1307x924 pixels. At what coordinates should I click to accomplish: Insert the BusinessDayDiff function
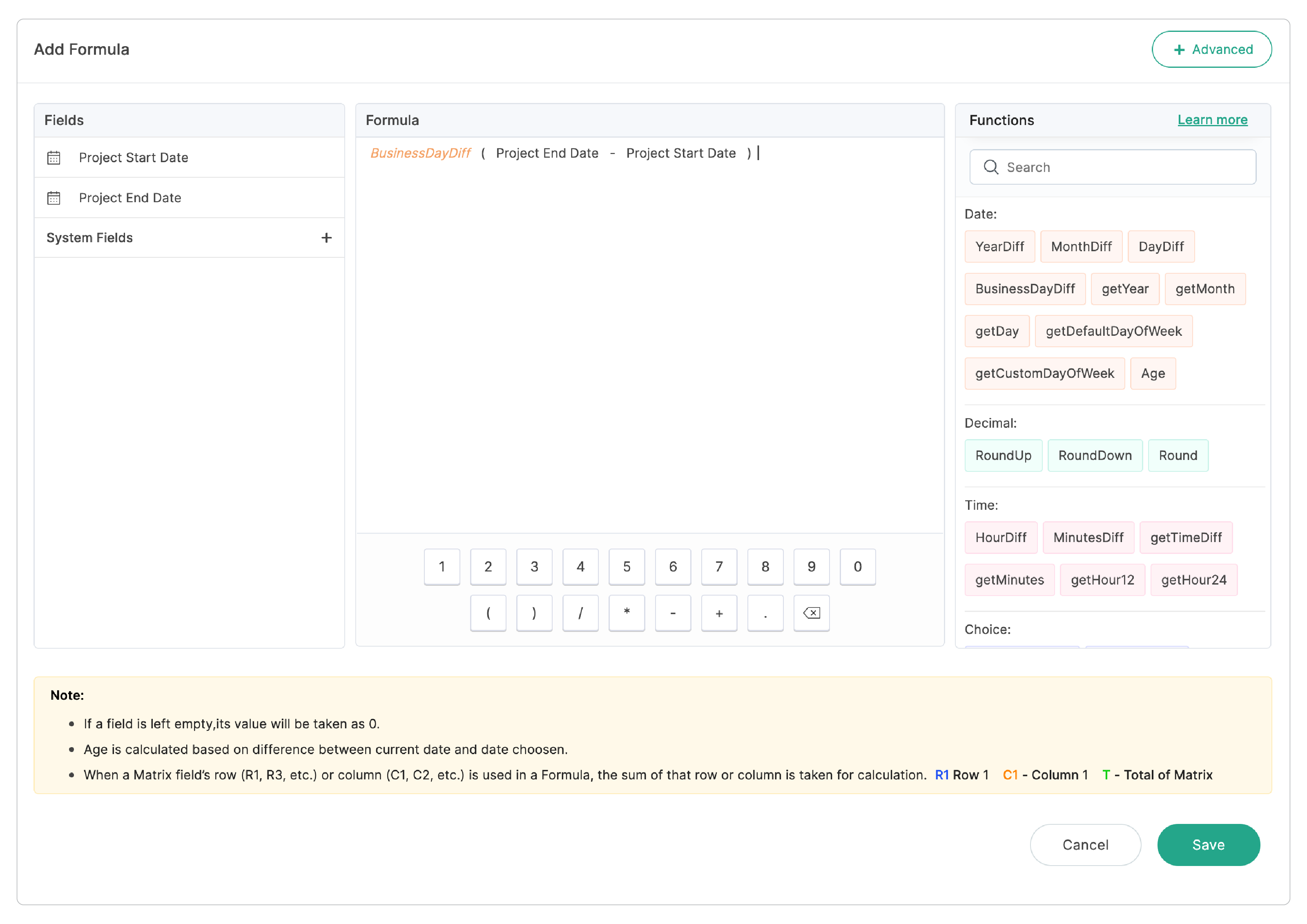point(1025,289)
